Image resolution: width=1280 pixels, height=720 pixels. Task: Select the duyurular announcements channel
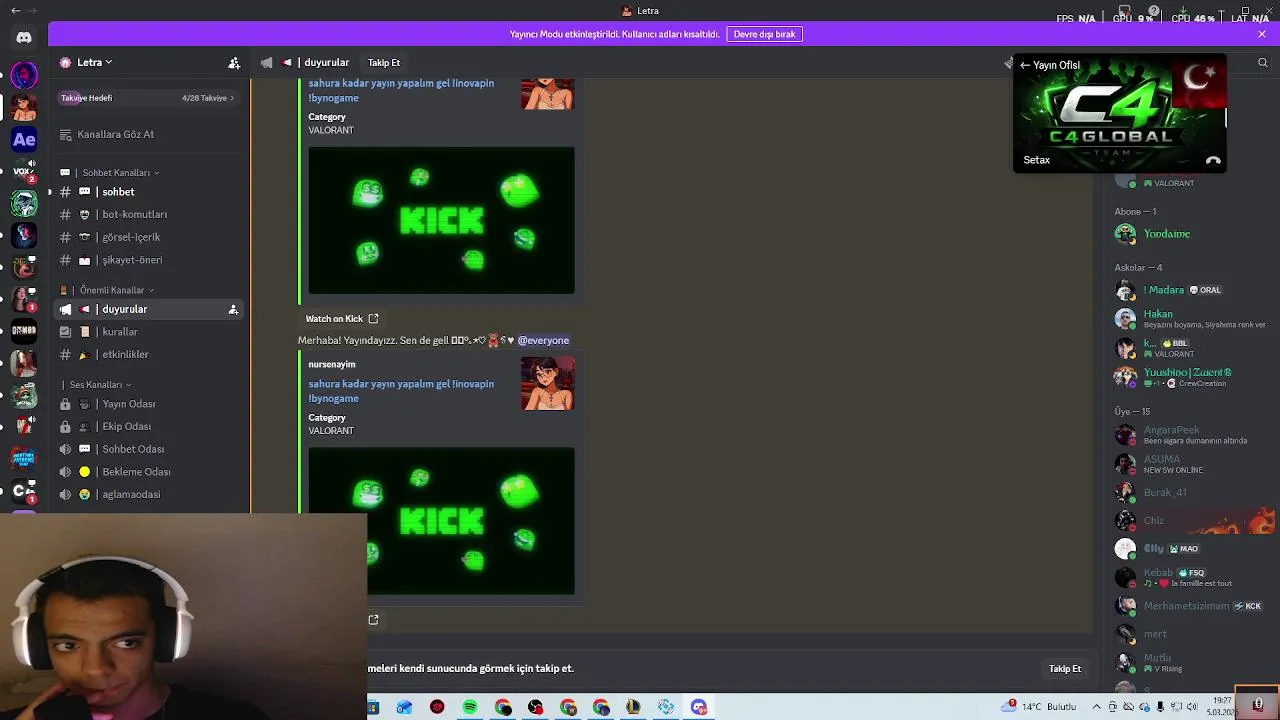coord(150,309)
